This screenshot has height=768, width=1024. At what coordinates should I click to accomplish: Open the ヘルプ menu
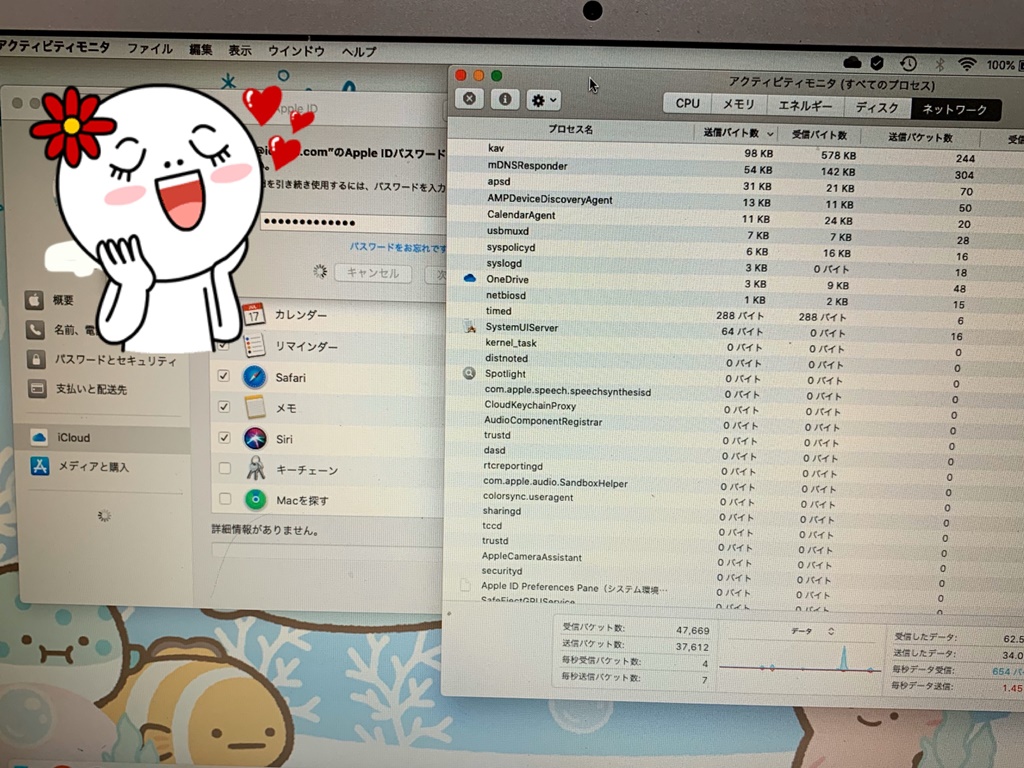(x=359, y=52)
